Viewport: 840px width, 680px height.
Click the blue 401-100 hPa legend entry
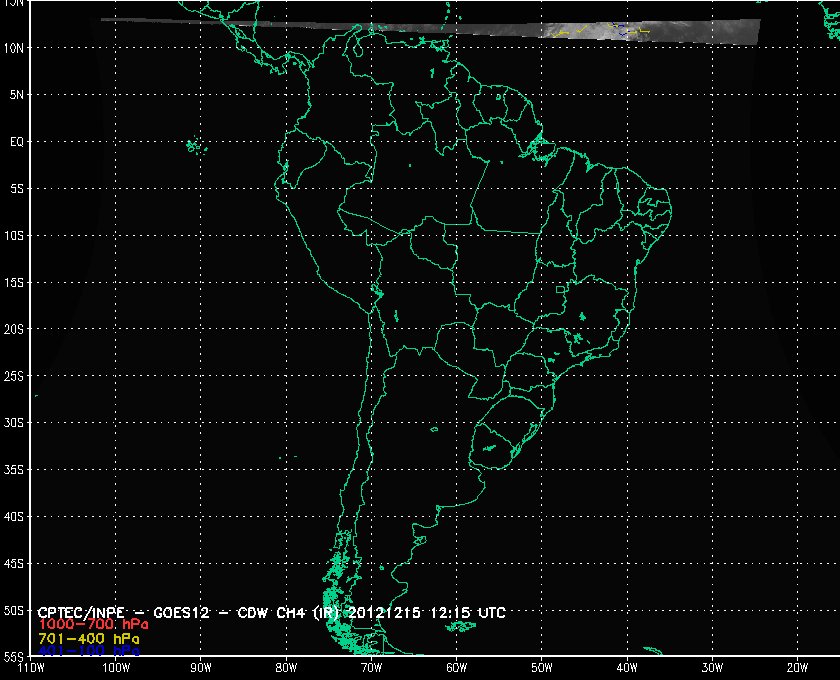point(88,650)
